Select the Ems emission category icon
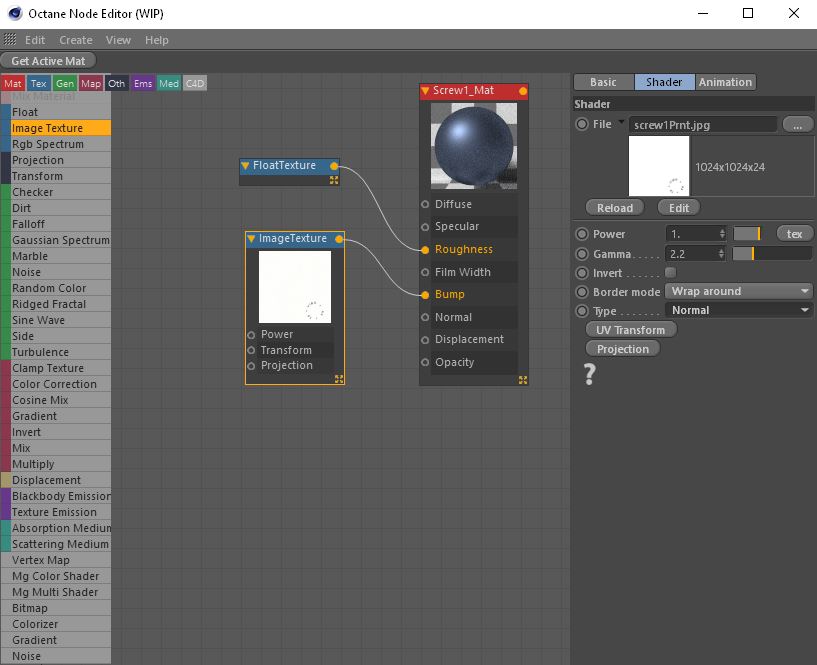 143,83
